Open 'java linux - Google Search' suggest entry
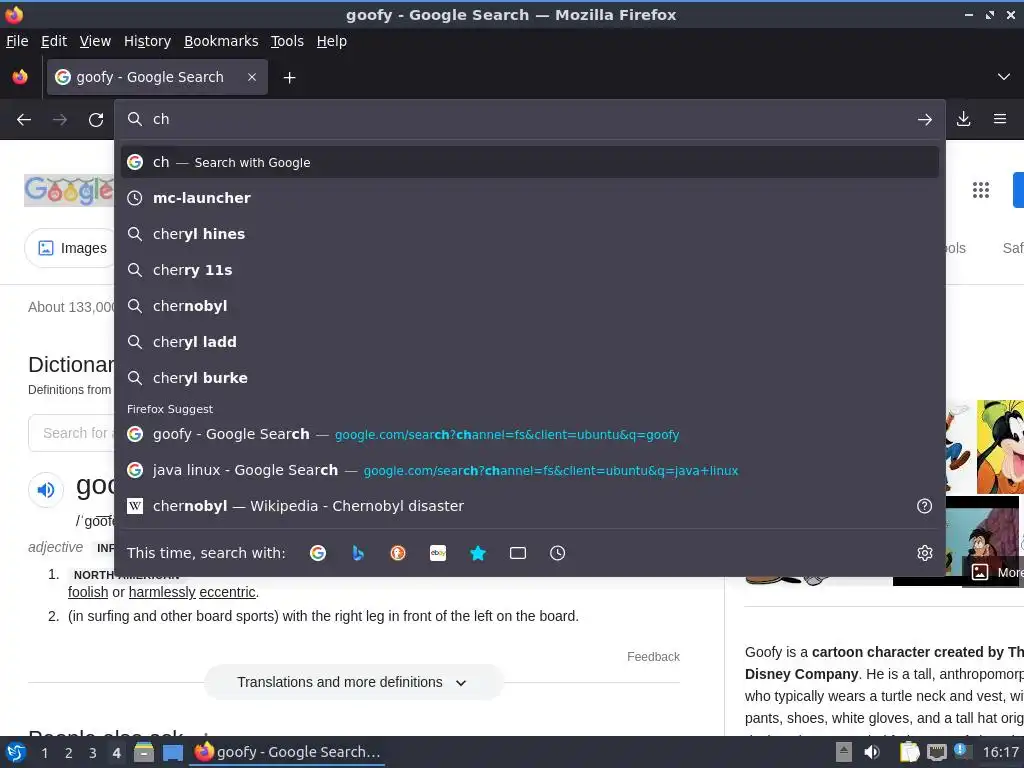The image size is (1024, 768). 530,470
